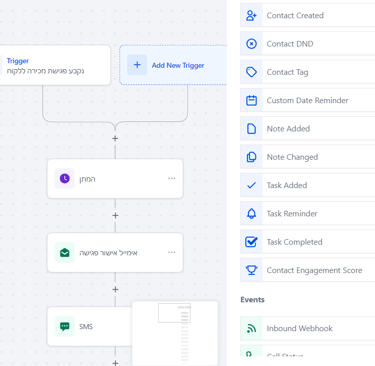Choose the Task Added trigger
This screenshot has width=375, height=366.
pyautogui.click(x=307, y=185)
